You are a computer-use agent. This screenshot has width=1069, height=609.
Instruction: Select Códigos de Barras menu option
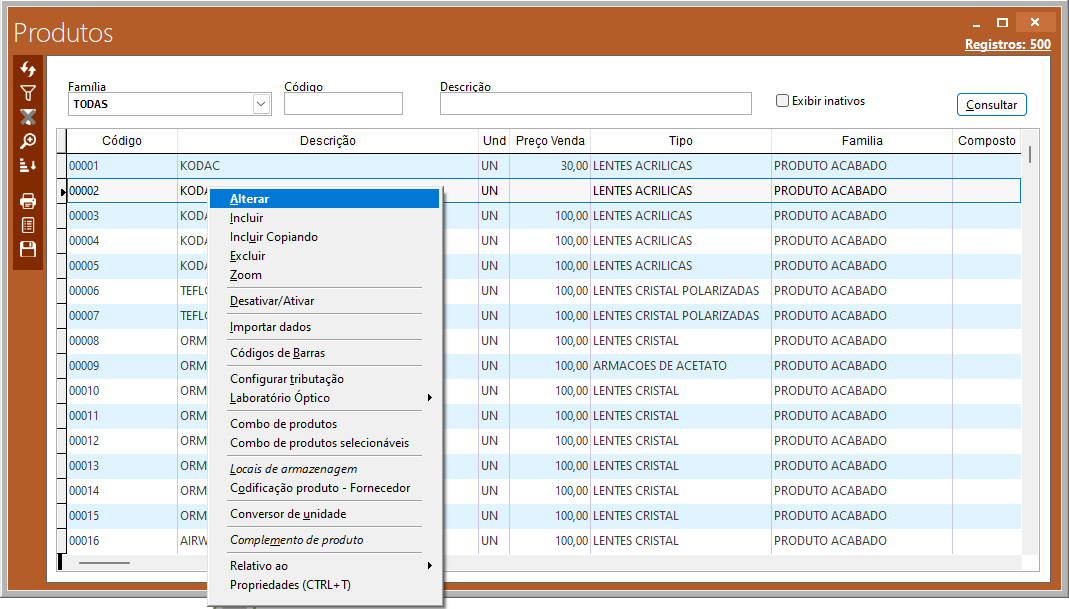pyautogui.click(x=277, y=353)
